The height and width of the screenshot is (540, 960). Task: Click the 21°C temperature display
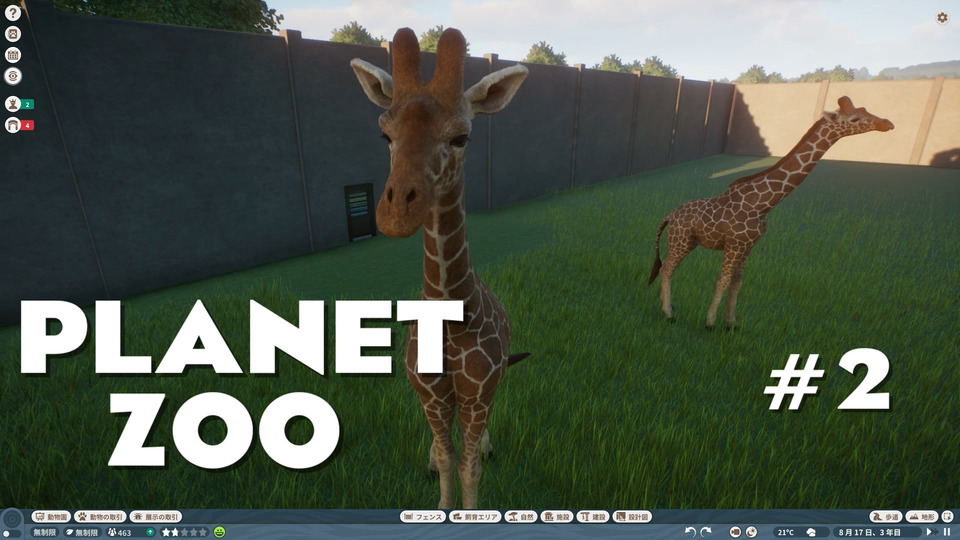coord(786,533)
